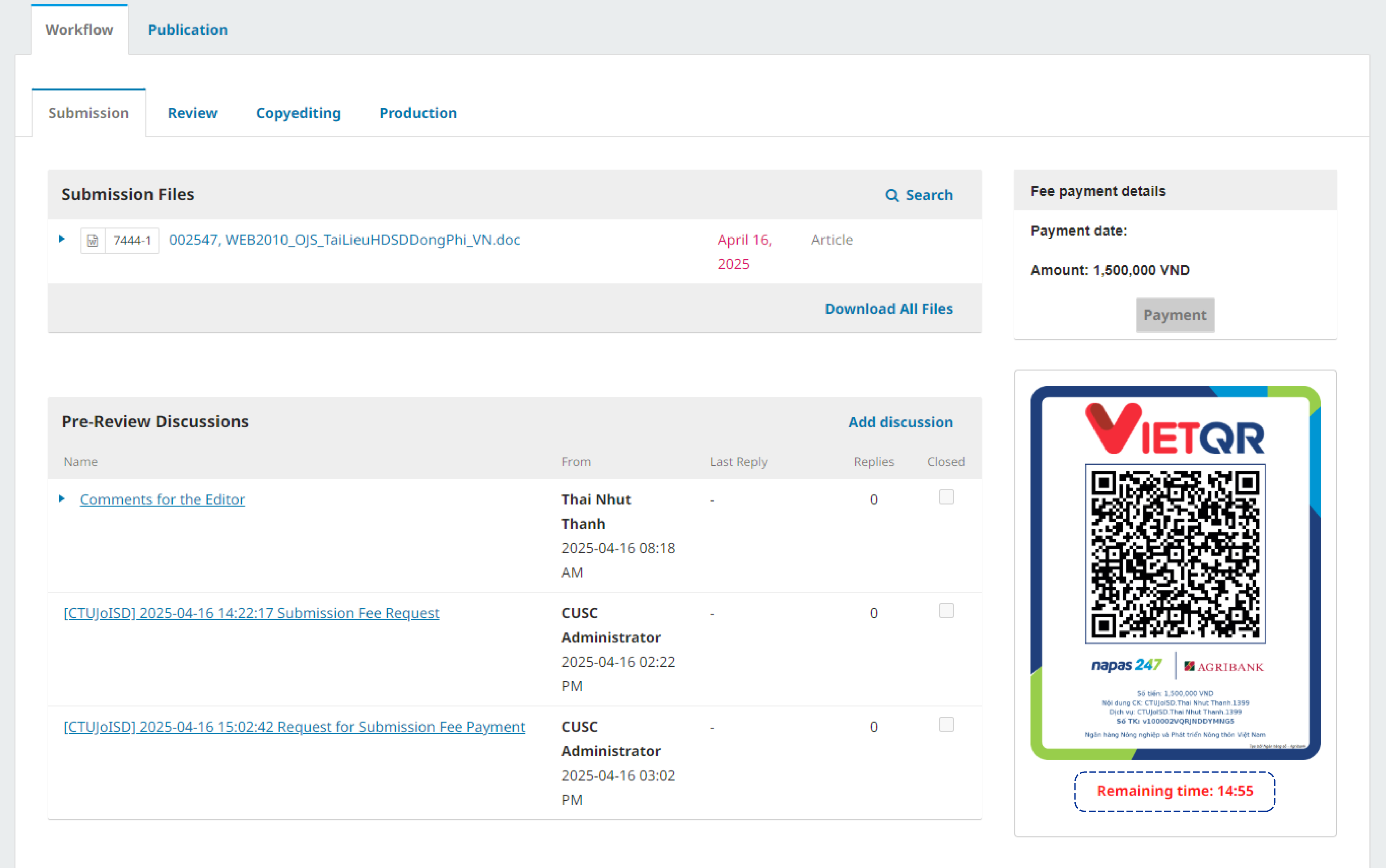Open the Review stage tab
1386x868 pixels.
click(x=192, y=112)
